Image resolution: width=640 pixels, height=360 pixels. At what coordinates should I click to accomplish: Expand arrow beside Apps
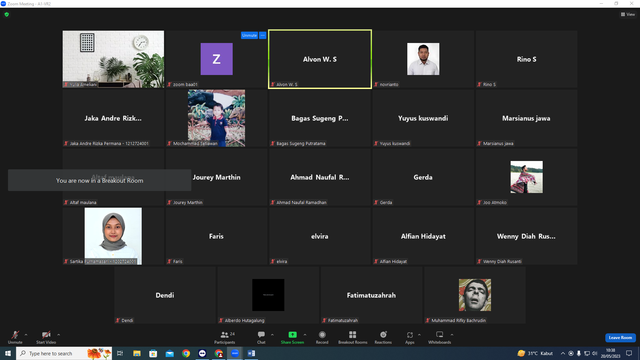tap(419, 335)
